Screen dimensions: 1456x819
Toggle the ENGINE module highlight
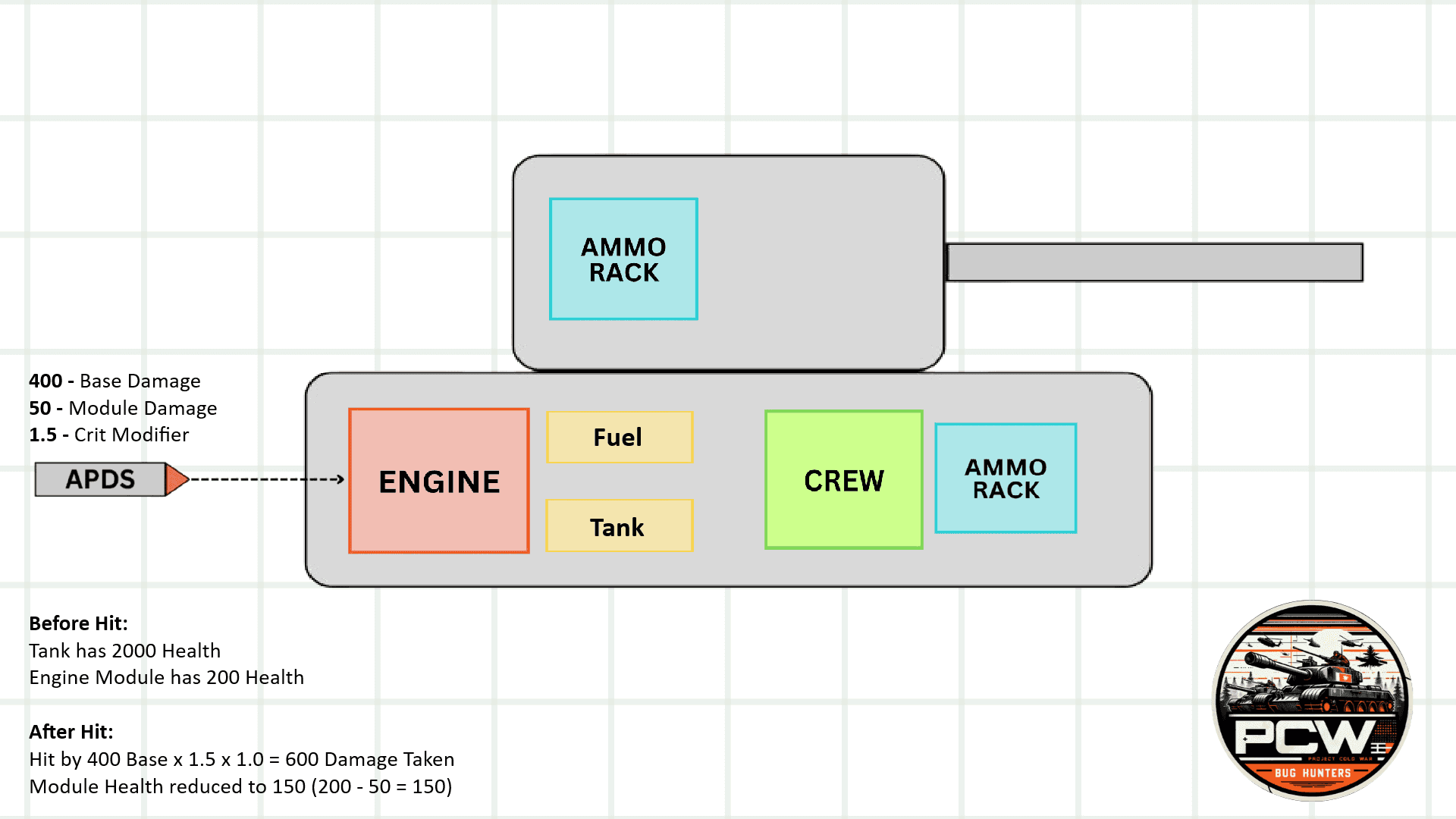(x=438, y=480)
